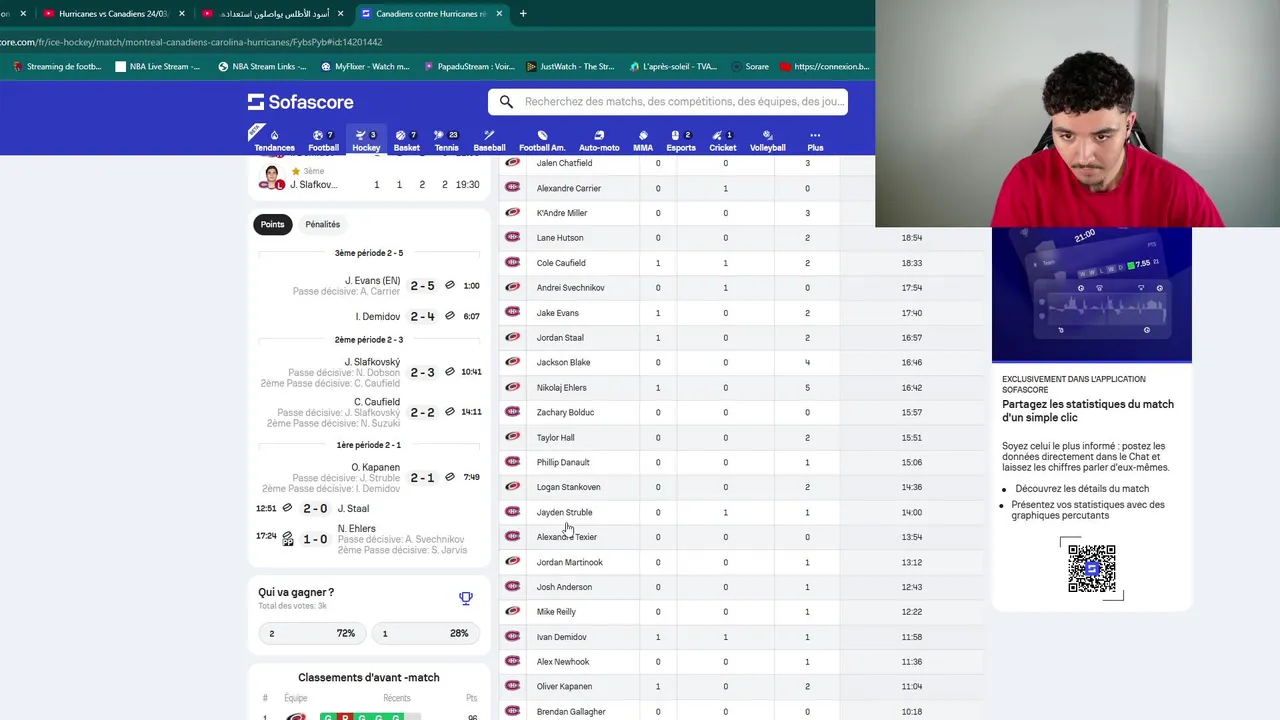Select the Volleyball sport icon
This screenshot has width=1280, height=720.
[x=768, y=141]
